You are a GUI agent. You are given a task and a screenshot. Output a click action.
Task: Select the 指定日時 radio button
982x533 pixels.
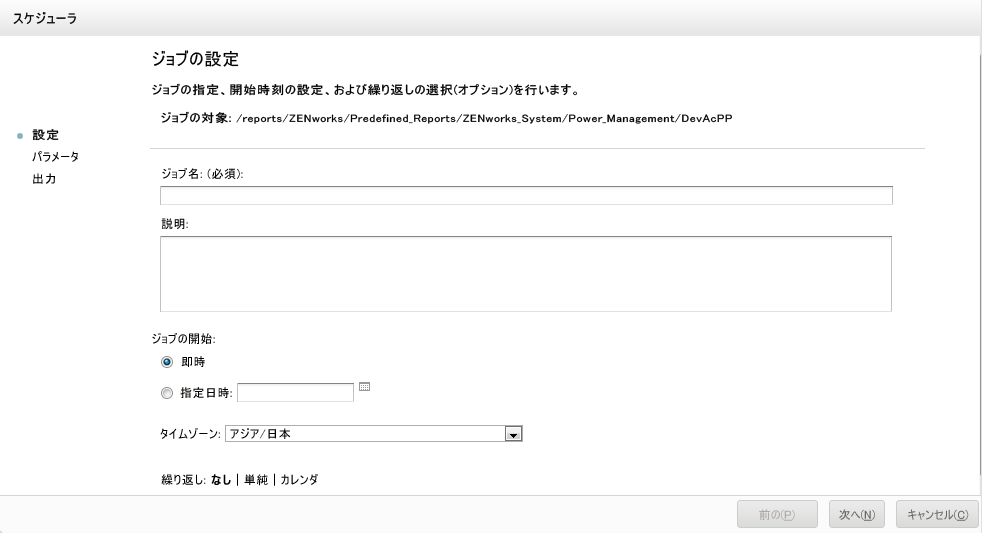[166, 393]
